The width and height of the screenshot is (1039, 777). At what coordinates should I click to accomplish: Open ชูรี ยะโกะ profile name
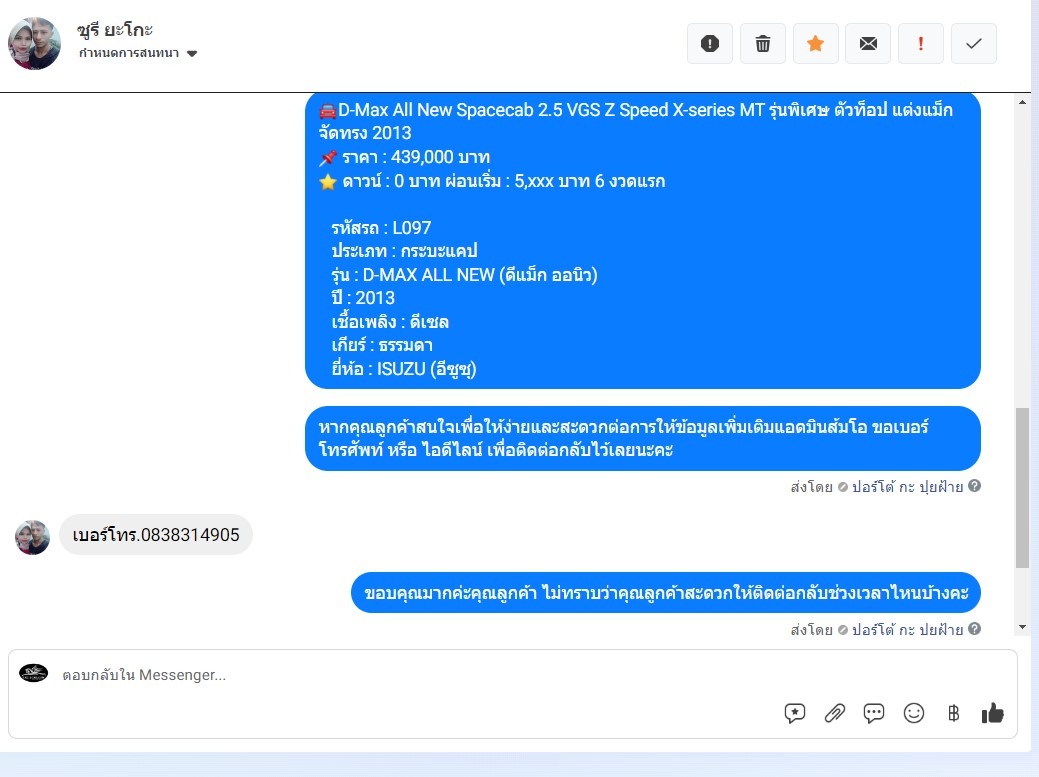[x=115, y=30]
